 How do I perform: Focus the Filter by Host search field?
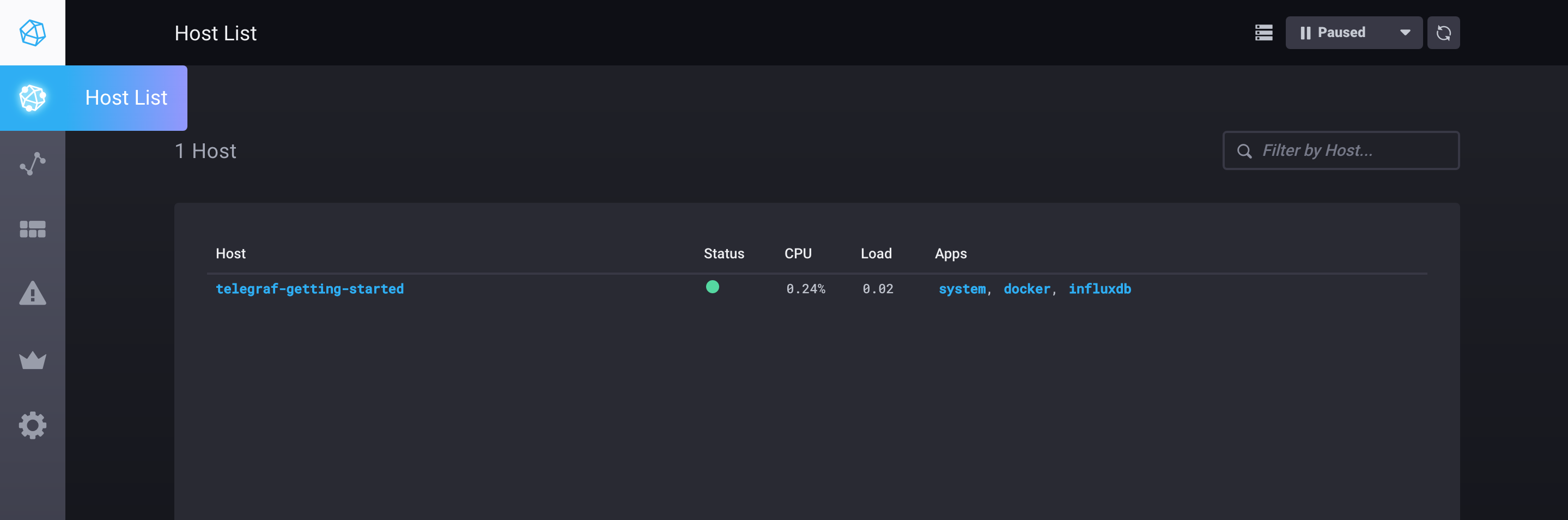coord(1341,150)
